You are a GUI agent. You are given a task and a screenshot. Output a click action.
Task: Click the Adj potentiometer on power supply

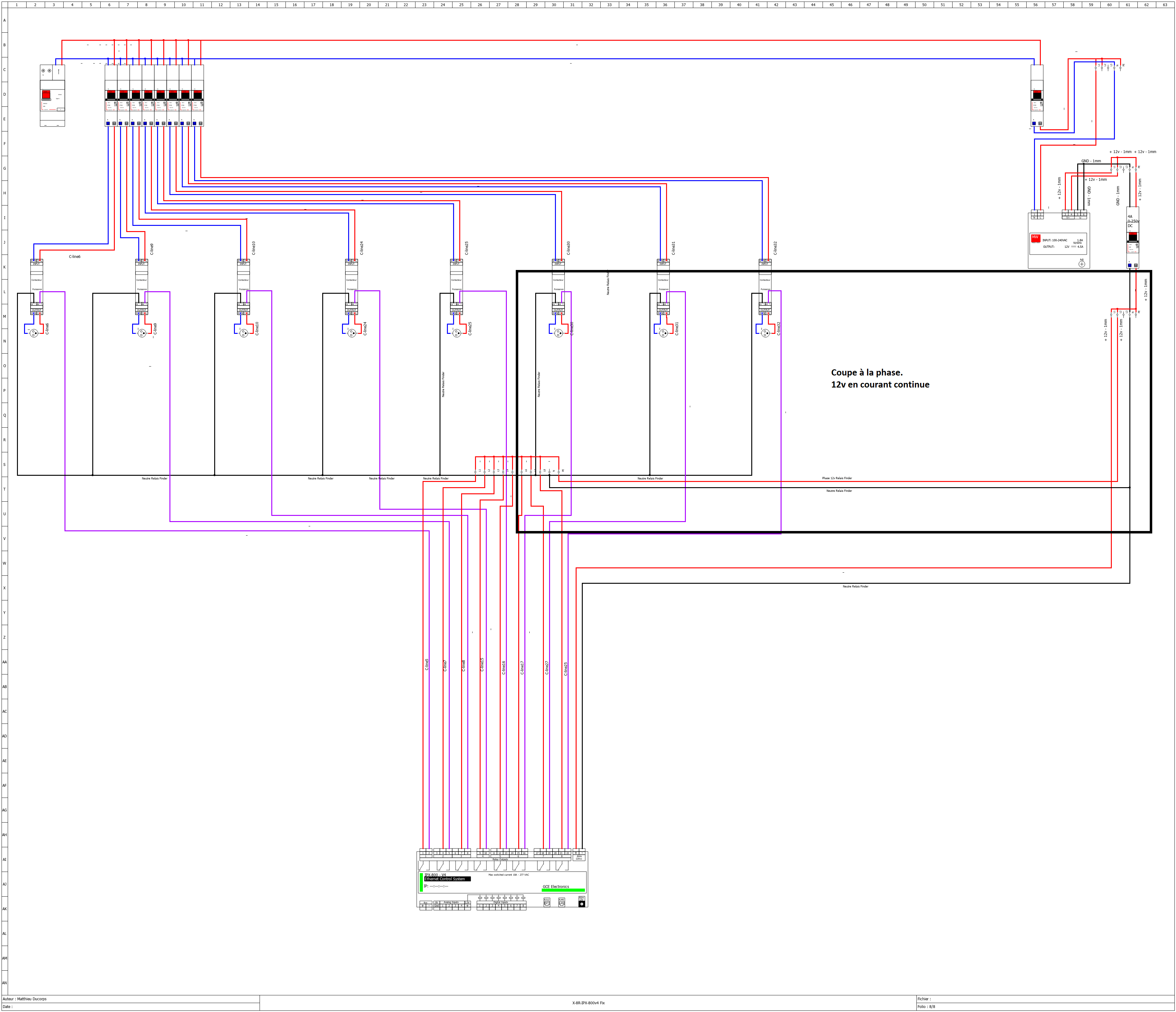click(1081, 264)
